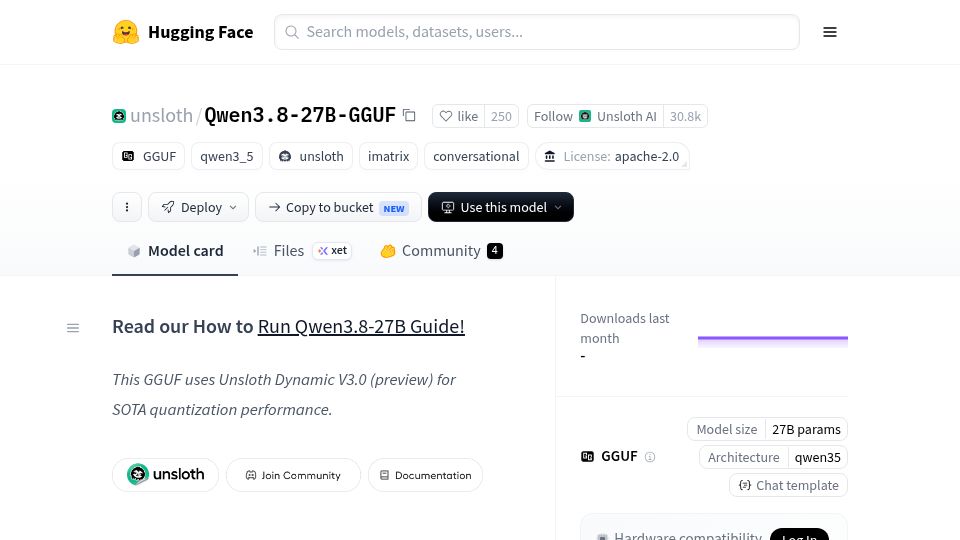960x540 pixels.
Task: Toggle the table of contents icon
Action: pos(73,328)
